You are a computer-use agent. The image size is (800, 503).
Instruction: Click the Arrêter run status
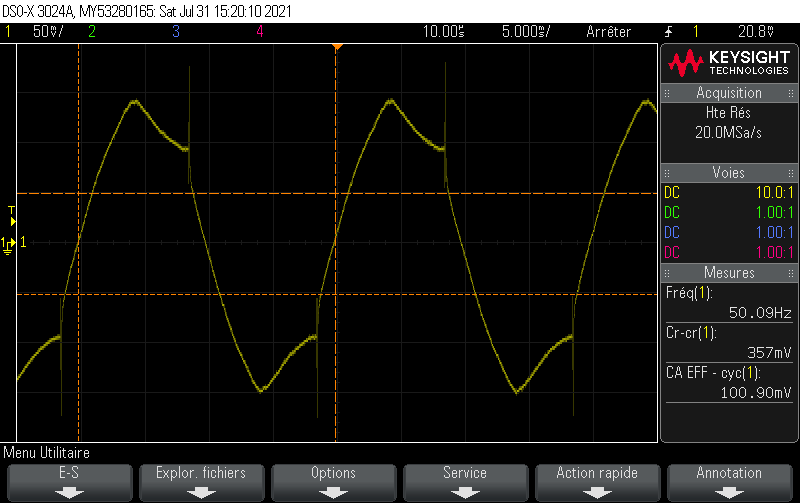pyautogui.click(x=608, y=31)
